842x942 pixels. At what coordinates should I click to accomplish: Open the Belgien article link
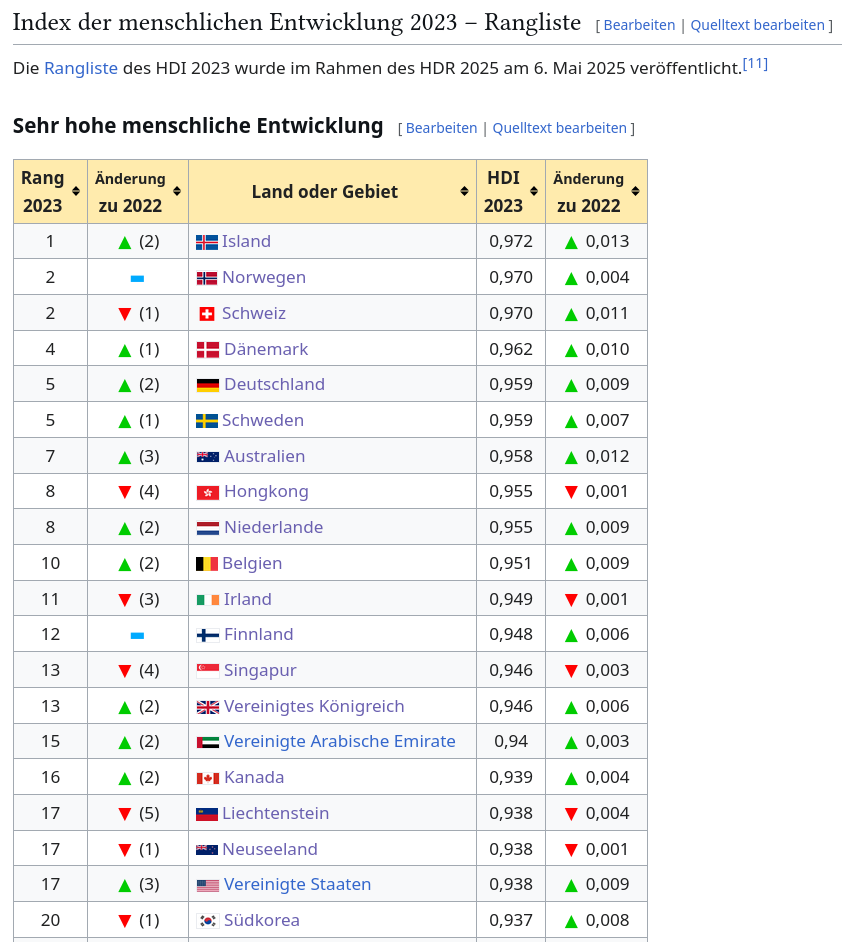click(x=252, y=564)
